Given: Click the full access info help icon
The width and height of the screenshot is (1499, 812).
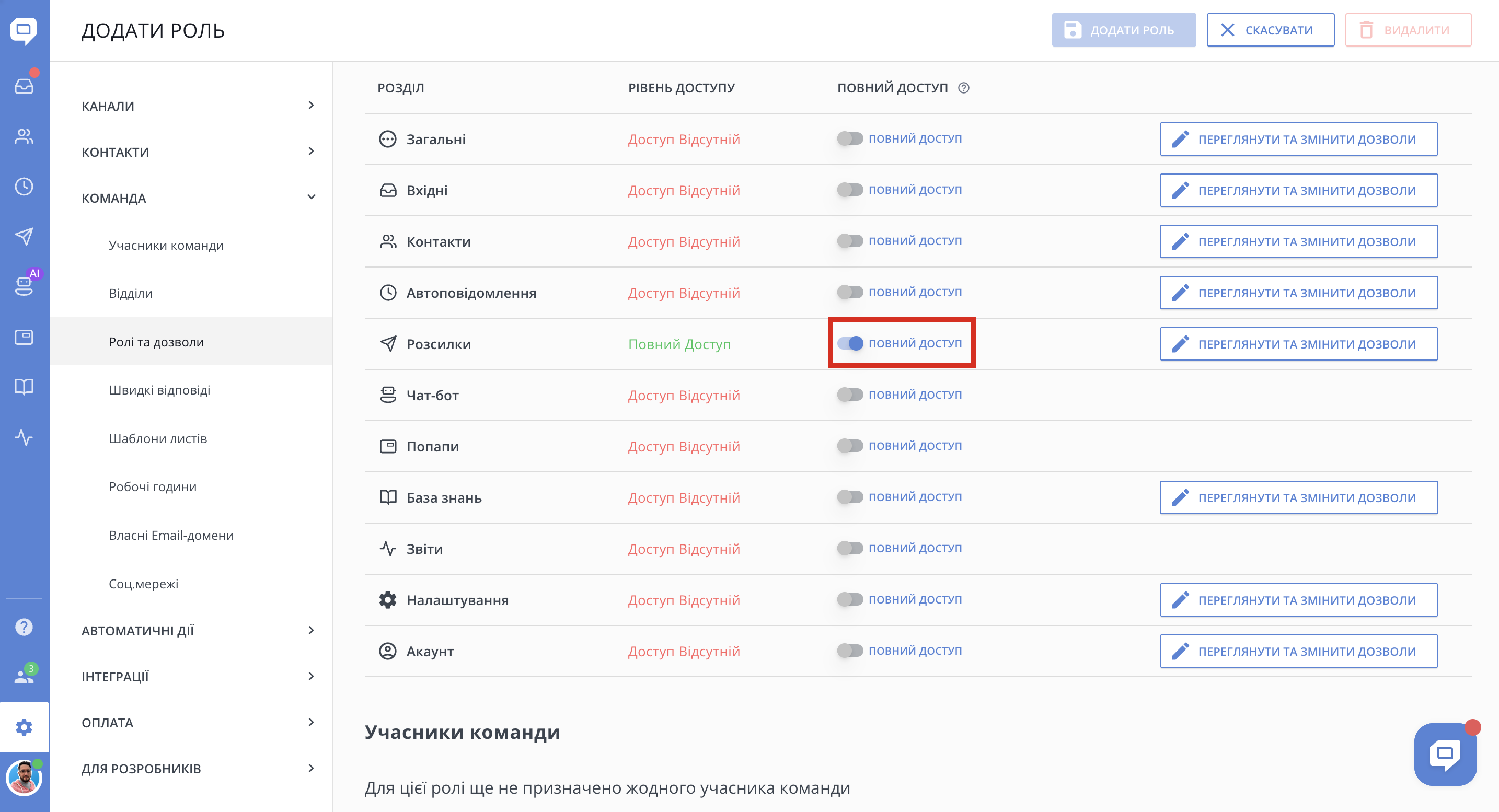Looking at the screenshot, I should [964, 88].
